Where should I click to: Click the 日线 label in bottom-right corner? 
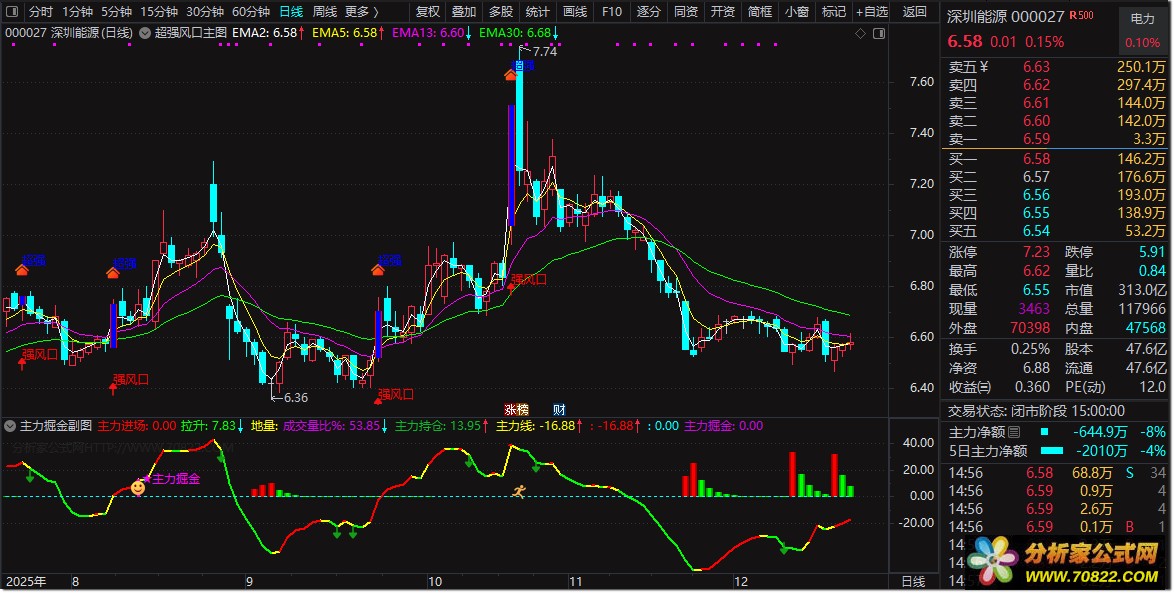coord(913,582)
